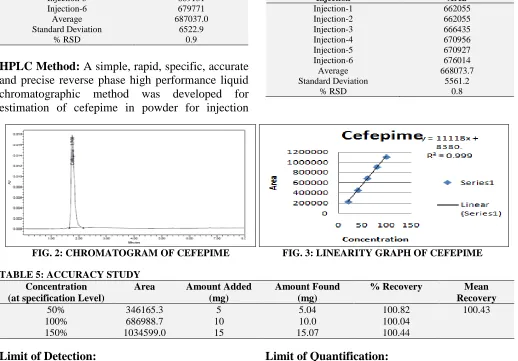Click the 'Cefepime' chart title
Image resolution: width=518 pixels, height=361 pixels.
382,136
